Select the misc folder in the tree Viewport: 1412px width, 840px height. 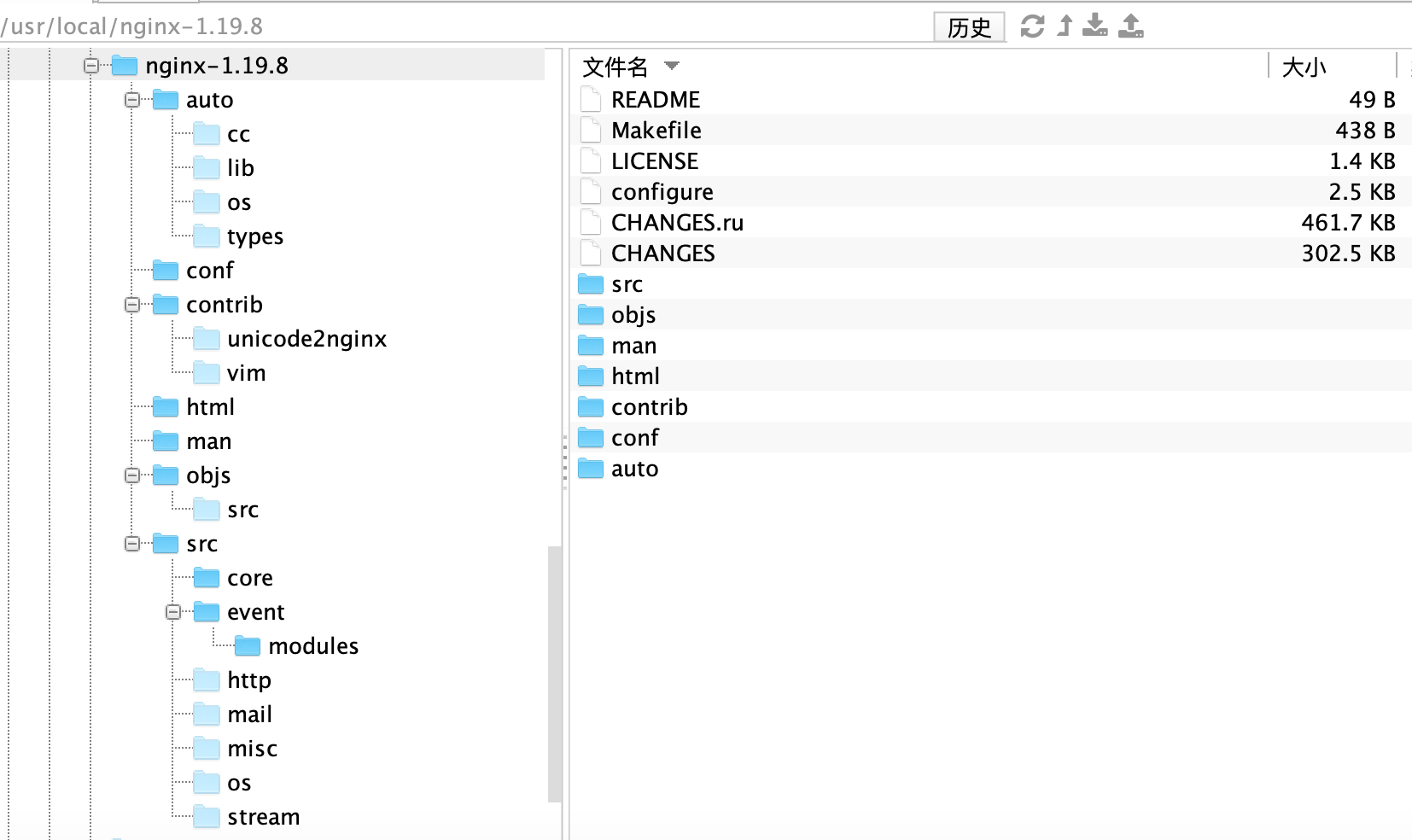tap(236, 749)
